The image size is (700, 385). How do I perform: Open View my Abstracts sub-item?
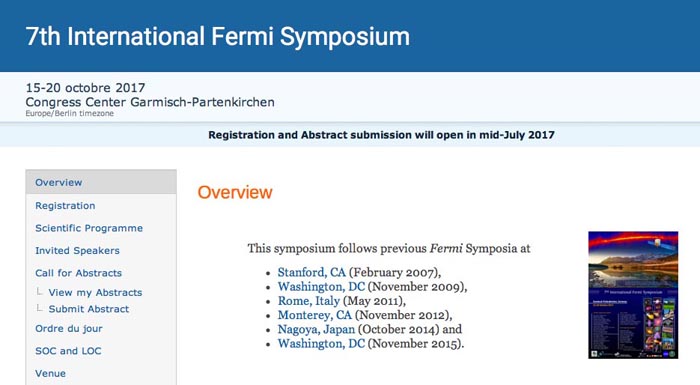coord(95,292)
